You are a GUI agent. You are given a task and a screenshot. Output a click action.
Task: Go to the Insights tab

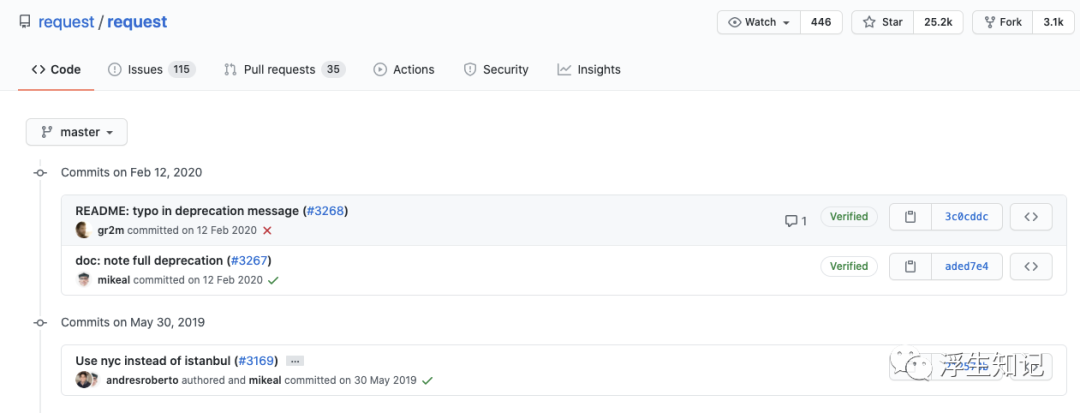[589, 69]
